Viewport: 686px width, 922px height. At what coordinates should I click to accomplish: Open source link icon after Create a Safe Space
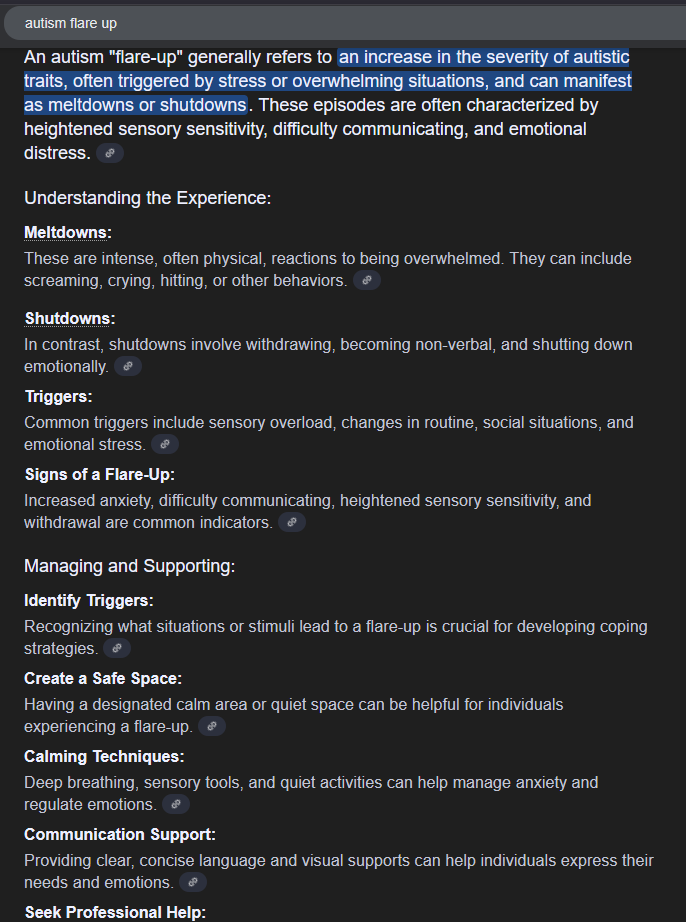click(212, 726)
